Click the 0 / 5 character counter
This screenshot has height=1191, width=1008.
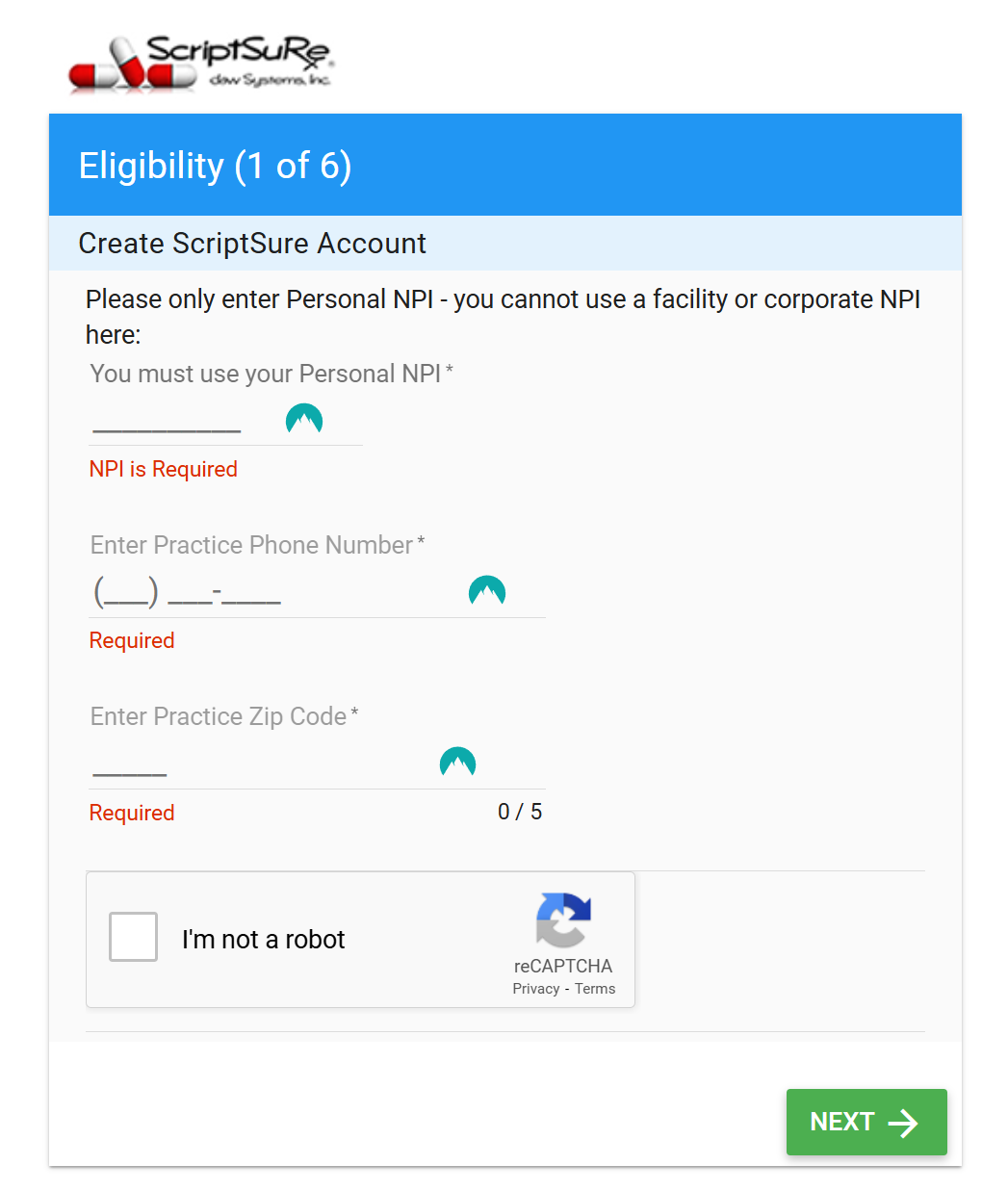[520, 812]
